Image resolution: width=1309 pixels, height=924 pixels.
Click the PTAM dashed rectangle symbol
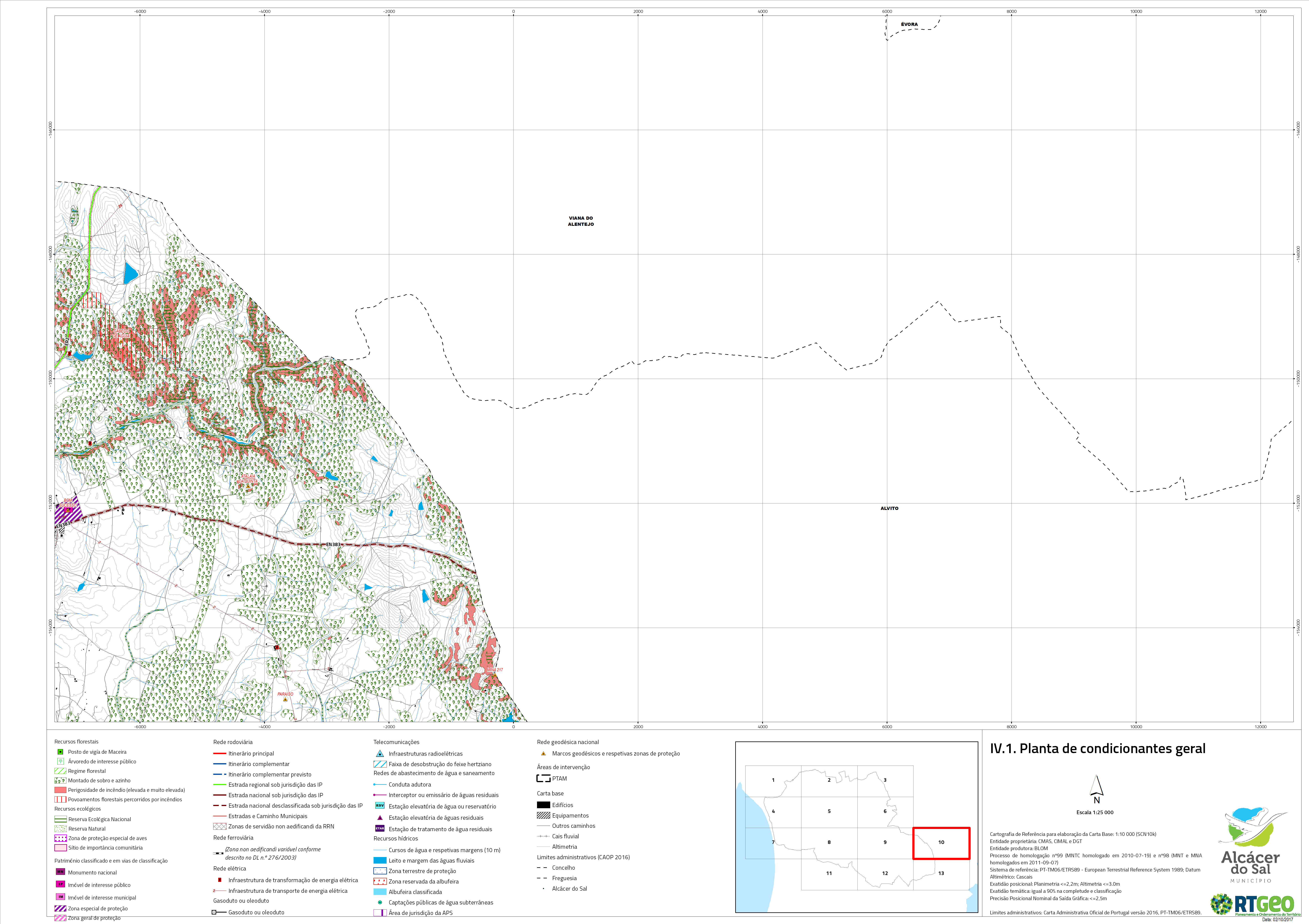pyautogui.click(x=543, y=779)
